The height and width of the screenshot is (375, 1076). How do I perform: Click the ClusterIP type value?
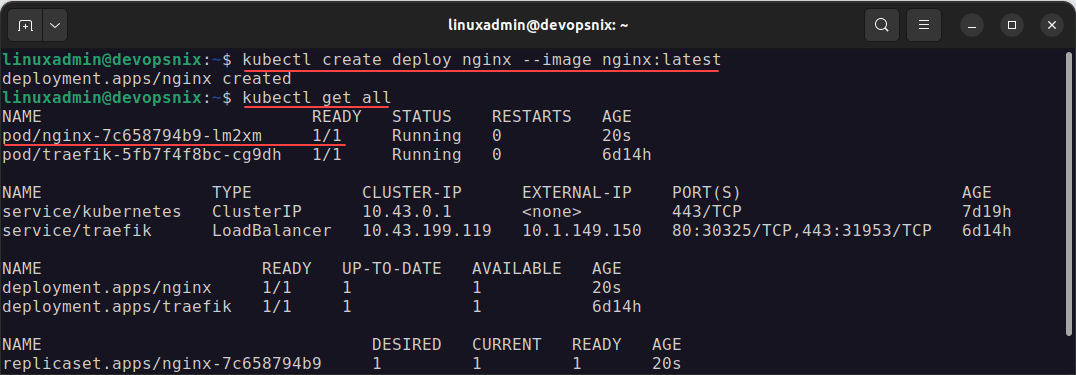257,212
